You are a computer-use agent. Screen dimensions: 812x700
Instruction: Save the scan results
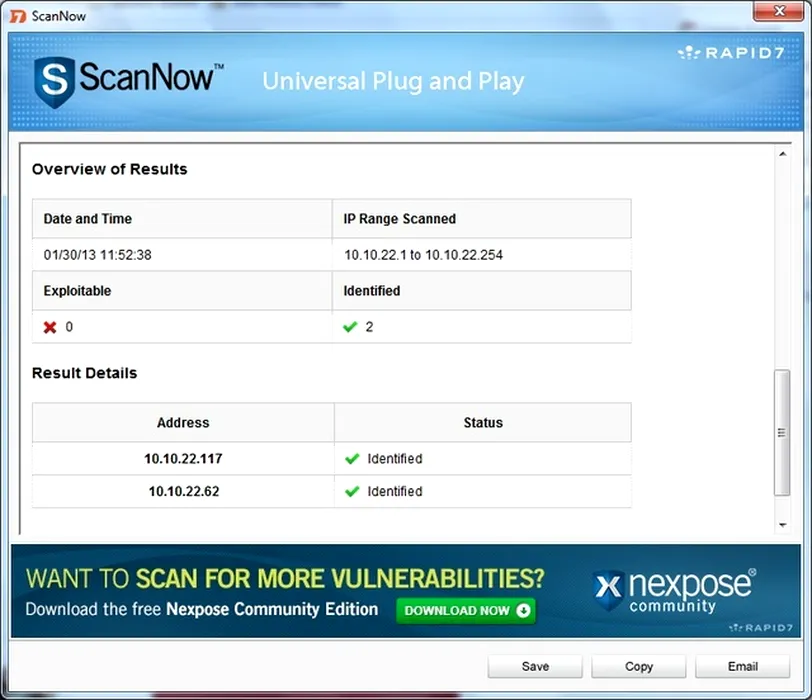535,667
